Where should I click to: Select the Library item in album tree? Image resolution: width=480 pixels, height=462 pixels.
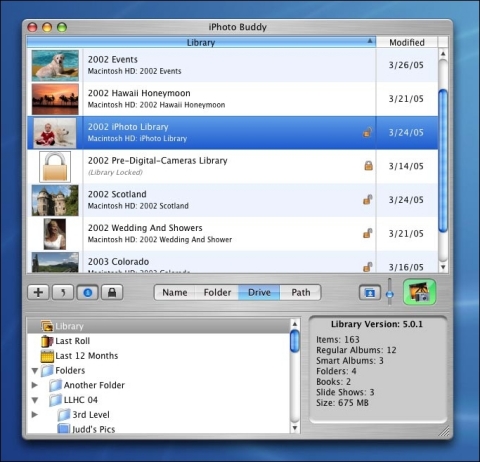[x=159, y=326]
